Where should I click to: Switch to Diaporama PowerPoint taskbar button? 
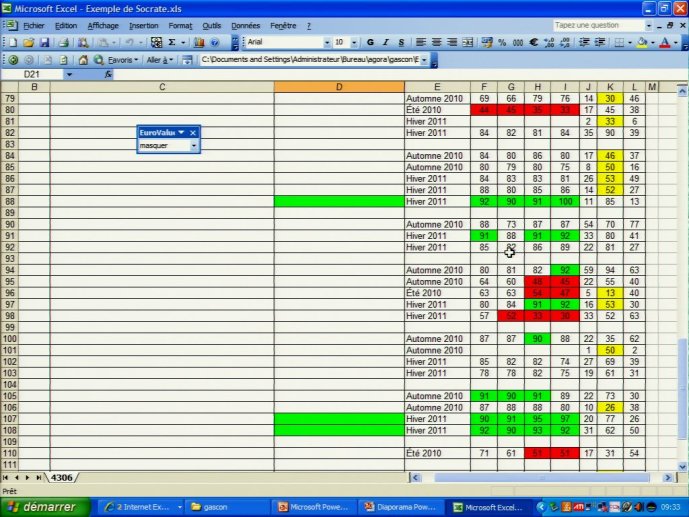(402, 507)
